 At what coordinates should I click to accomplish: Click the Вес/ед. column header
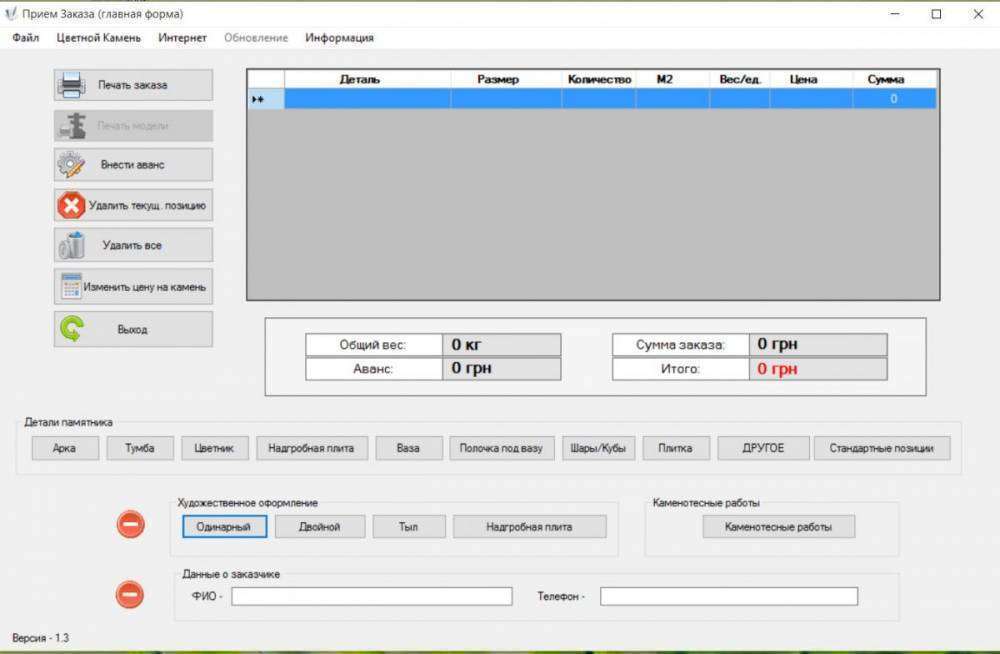(x=740, y=79)
